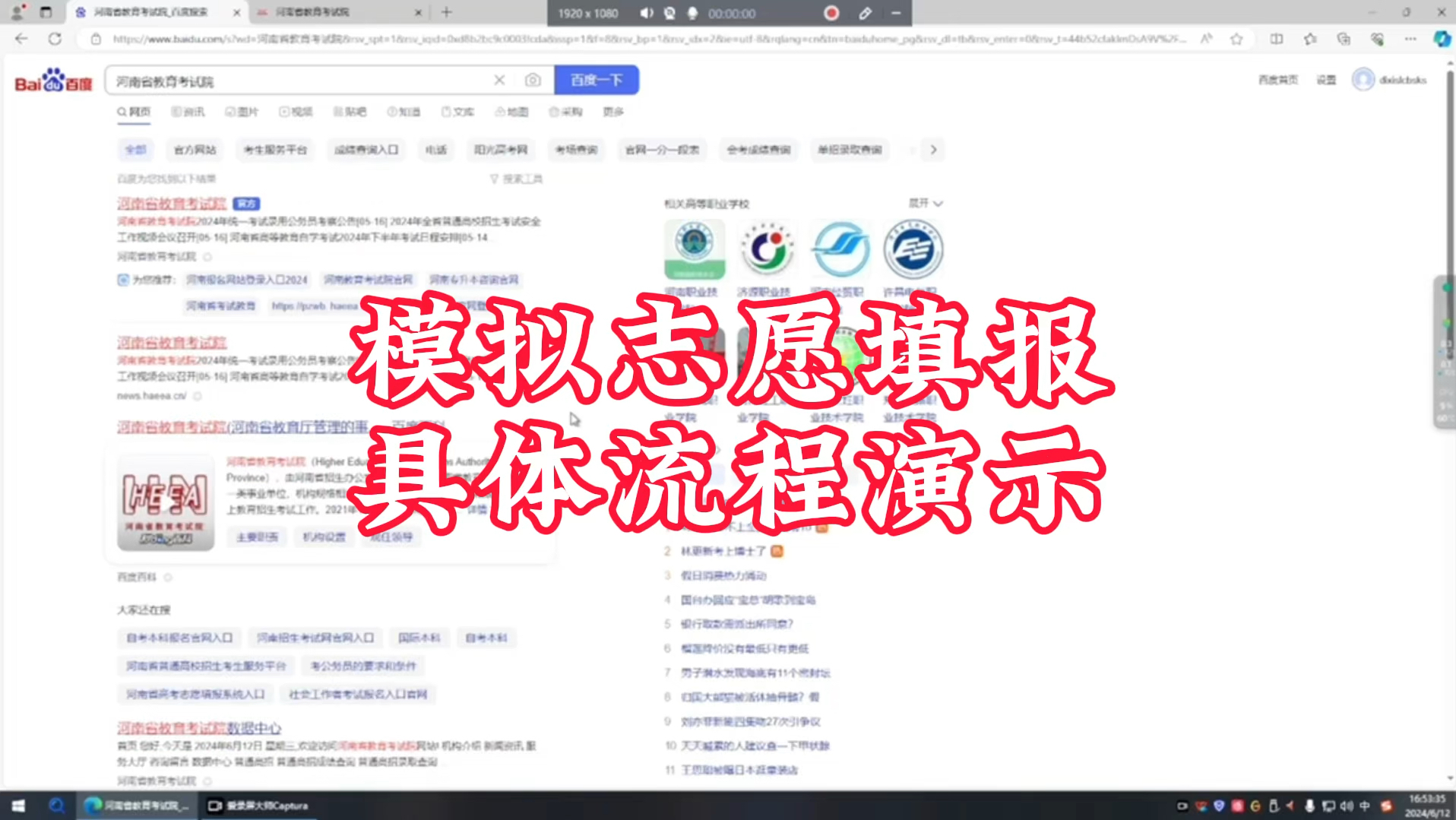Minimize the recorder toolbar
Image resolution: width=1456 pixels, height=820 pixels.
click(896, 13)
